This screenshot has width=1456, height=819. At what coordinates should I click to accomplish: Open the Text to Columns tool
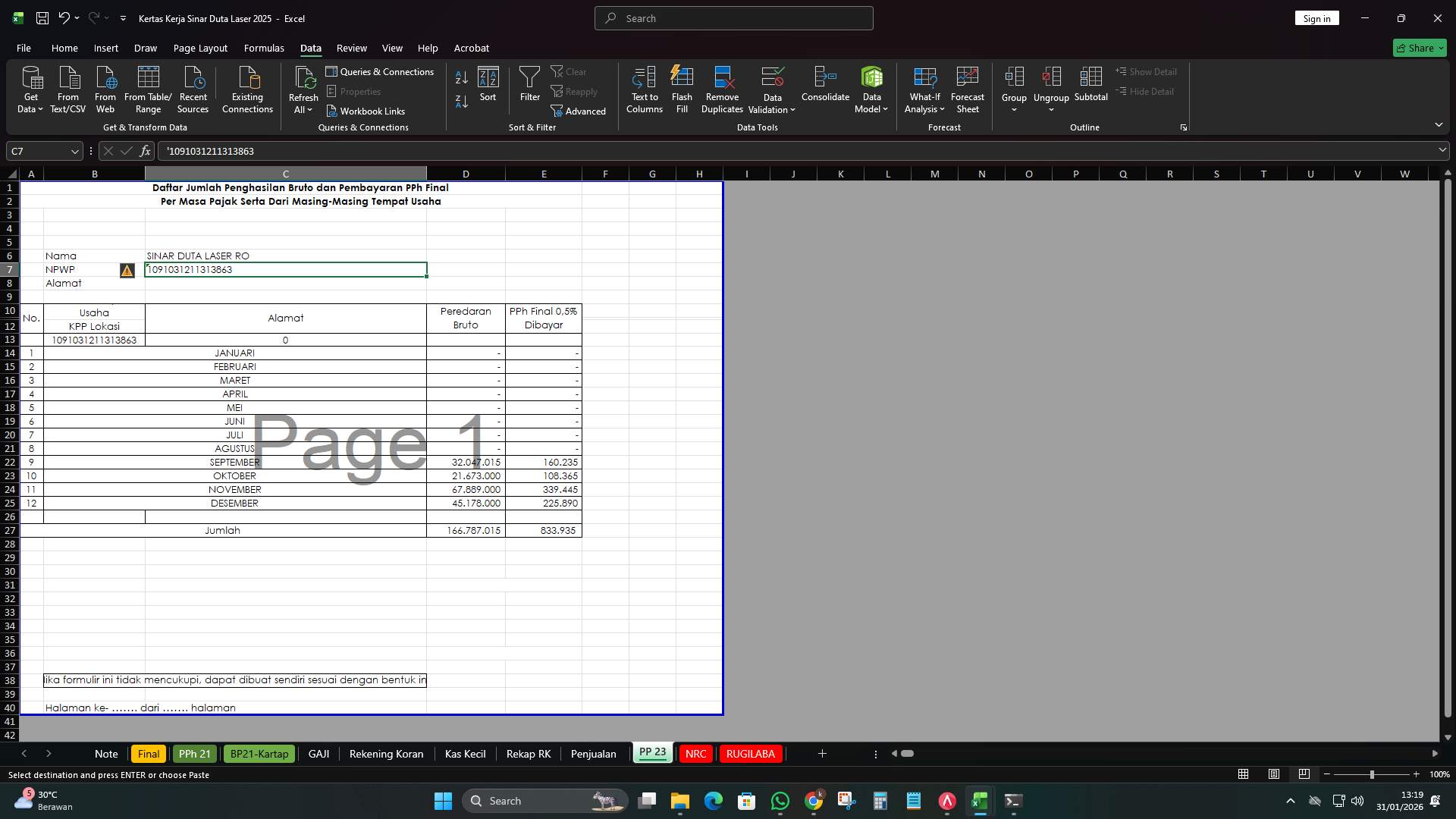644,89
